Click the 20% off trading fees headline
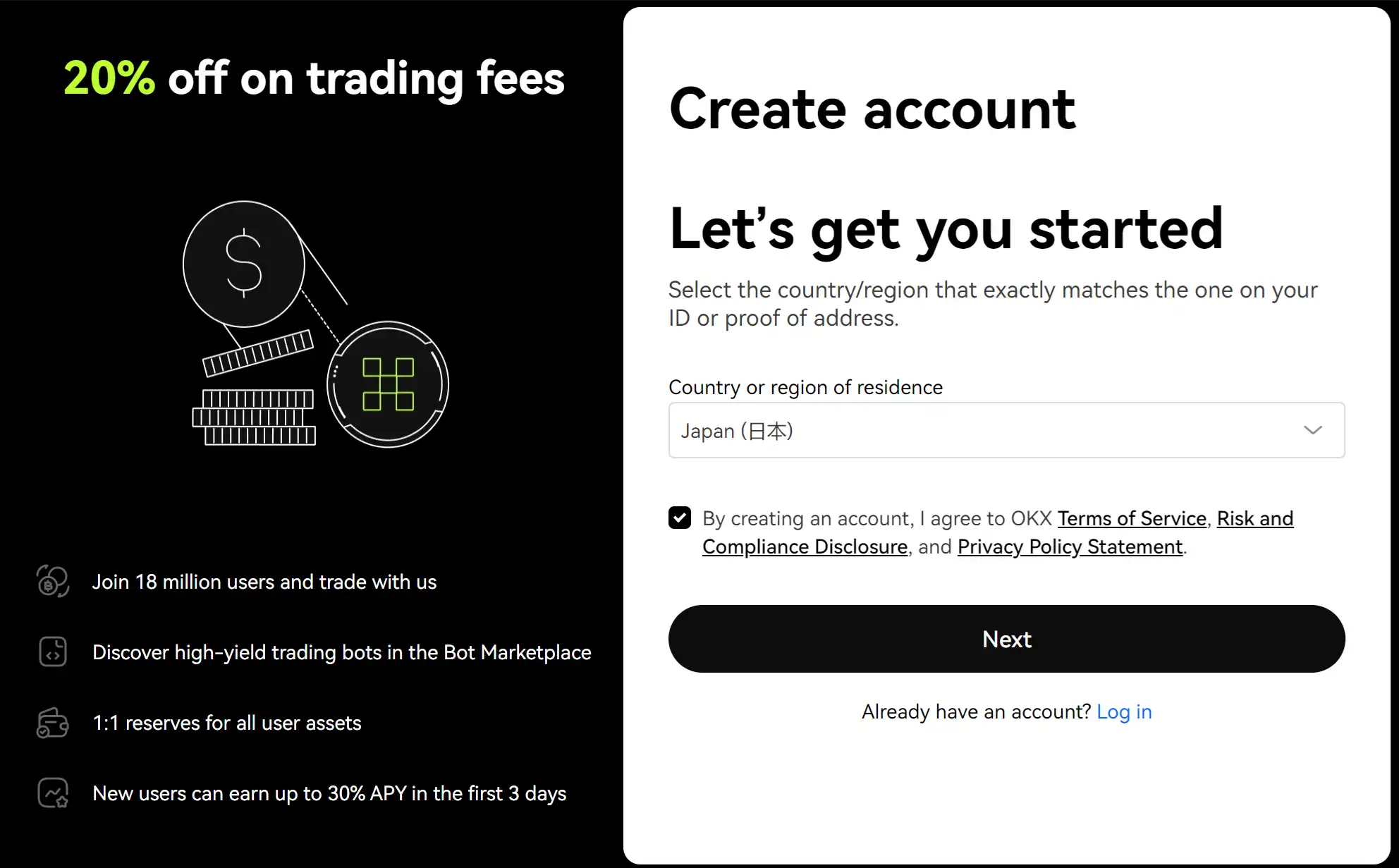 pyautogui.click(x=314, y=78)
